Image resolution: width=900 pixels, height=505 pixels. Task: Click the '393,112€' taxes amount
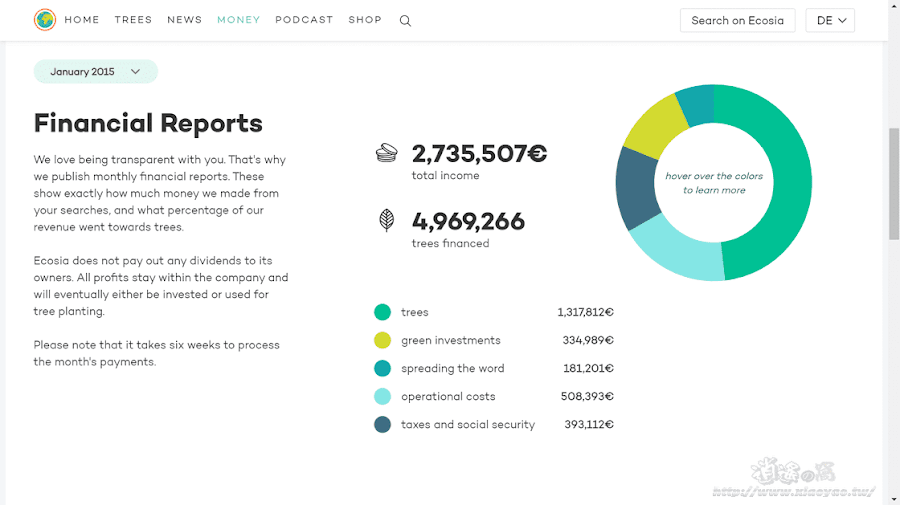tap(589, 425)
